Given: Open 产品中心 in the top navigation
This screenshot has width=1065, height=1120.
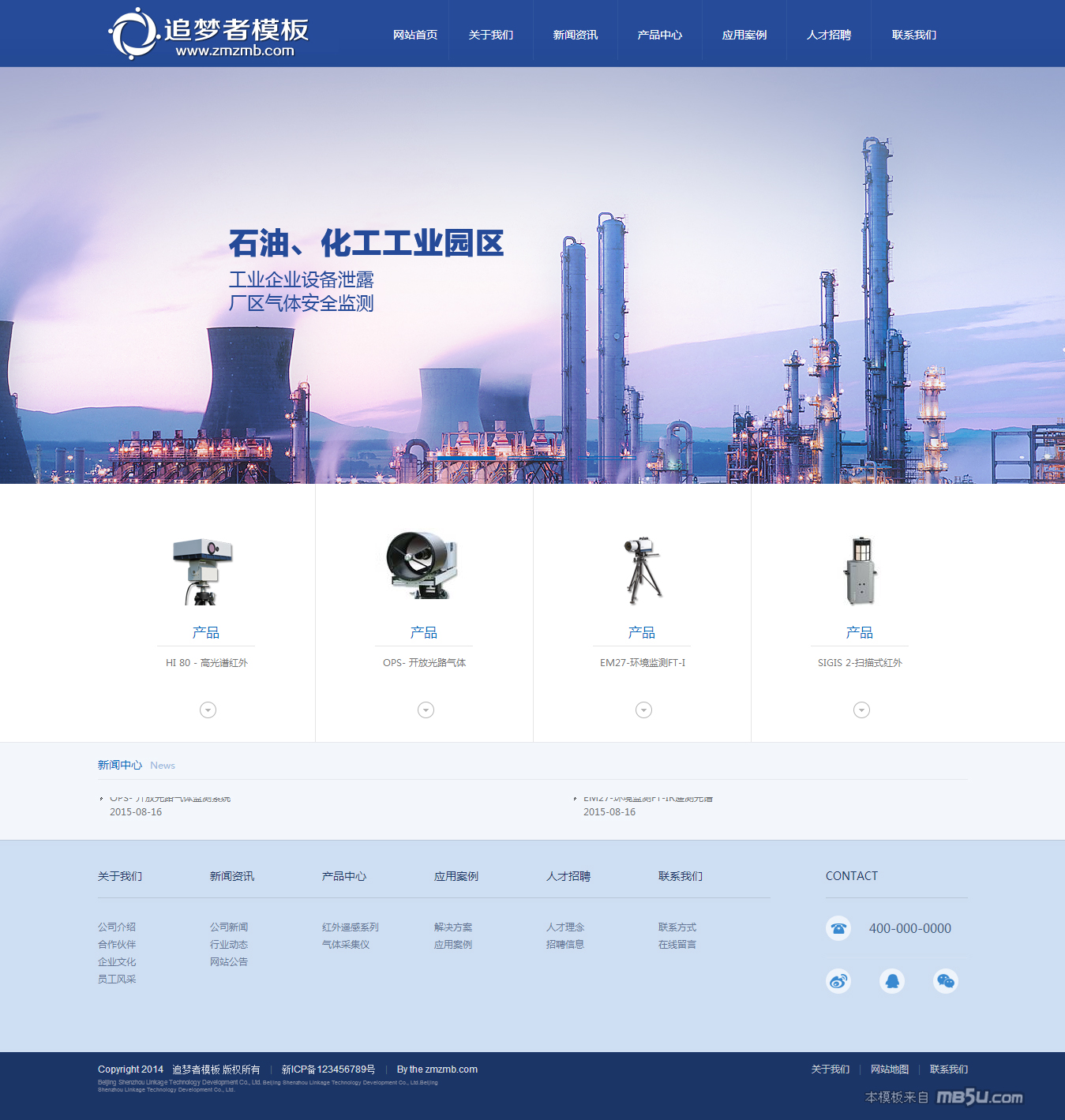Looking at the screenshot, I should tap(659, 35).
